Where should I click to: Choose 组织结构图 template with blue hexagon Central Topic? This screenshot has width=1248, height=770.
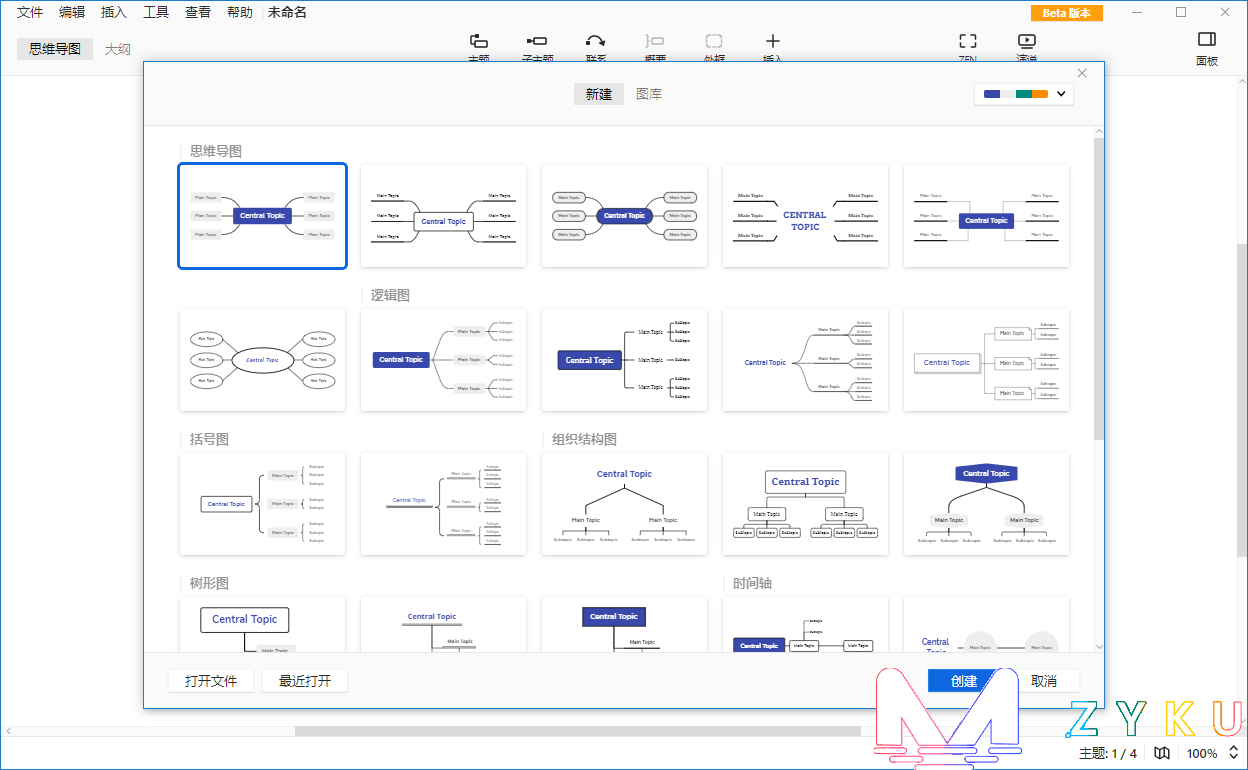tap(987, 504)
